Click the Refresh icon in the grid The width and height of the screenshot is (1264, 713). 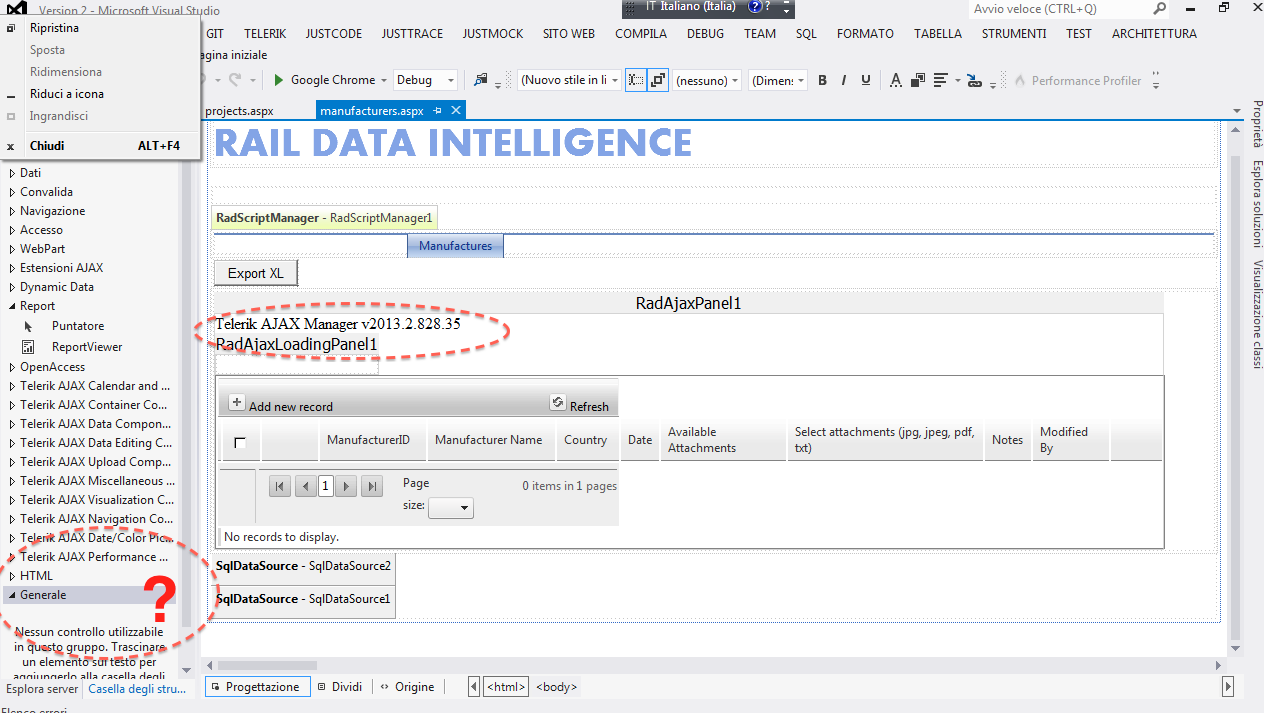(558, 403)
